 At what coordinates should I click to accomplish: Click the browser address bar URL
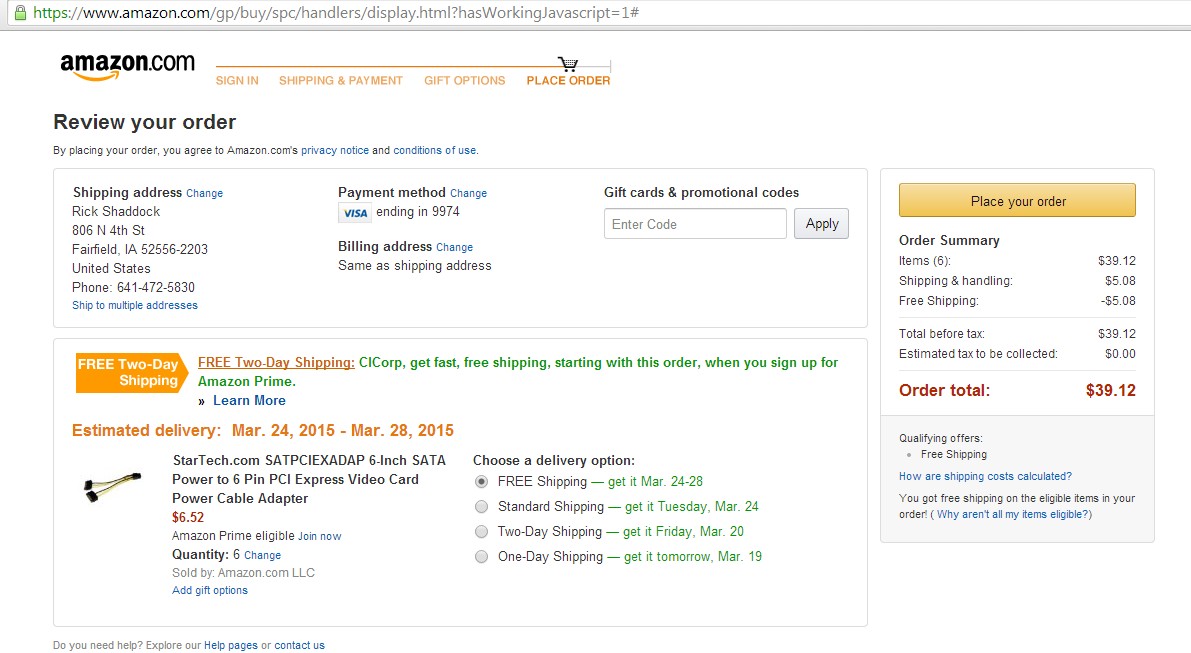pos(336,13)
